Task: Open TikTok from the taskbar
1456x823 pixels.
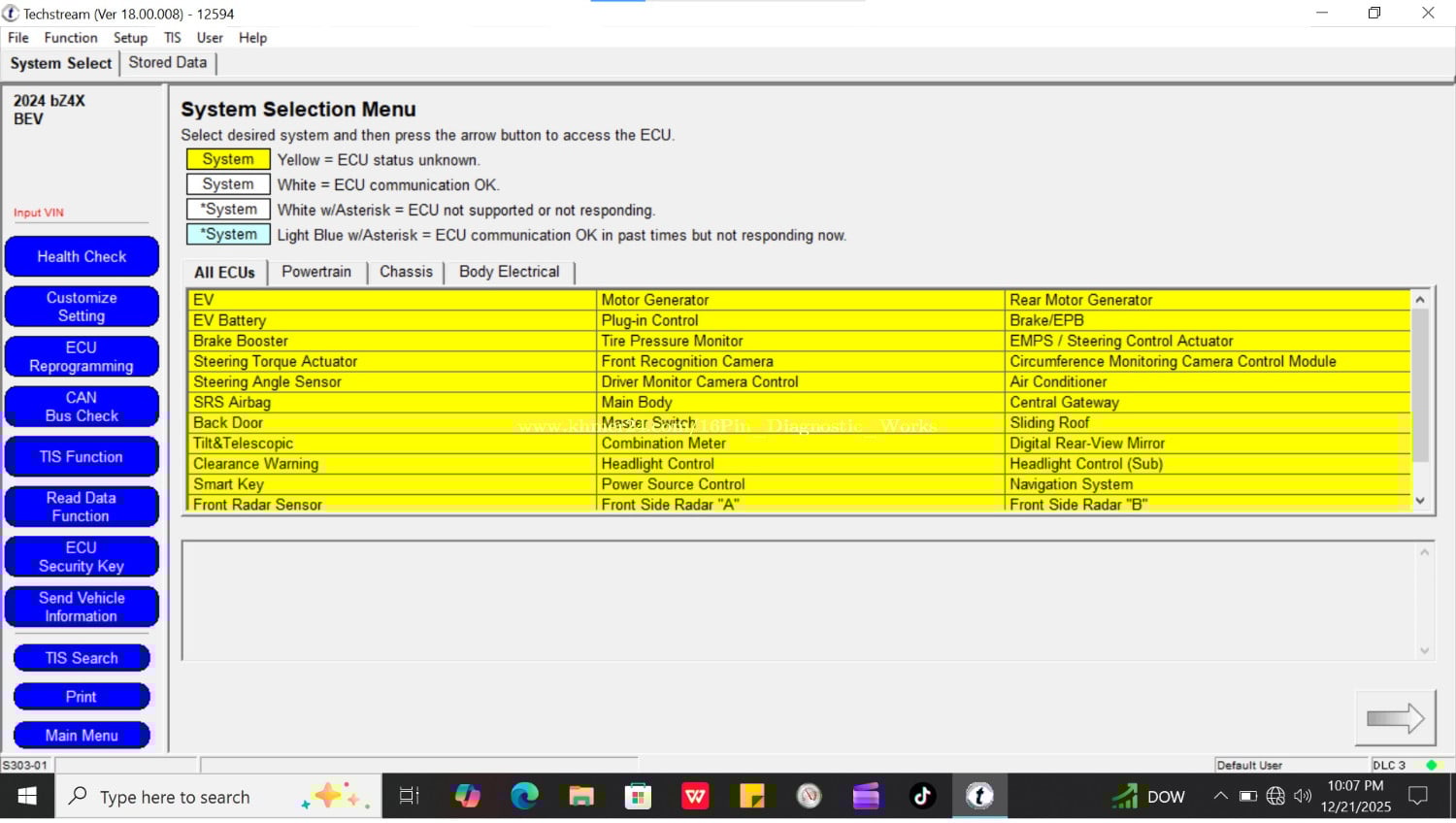Action: (922, 797)
